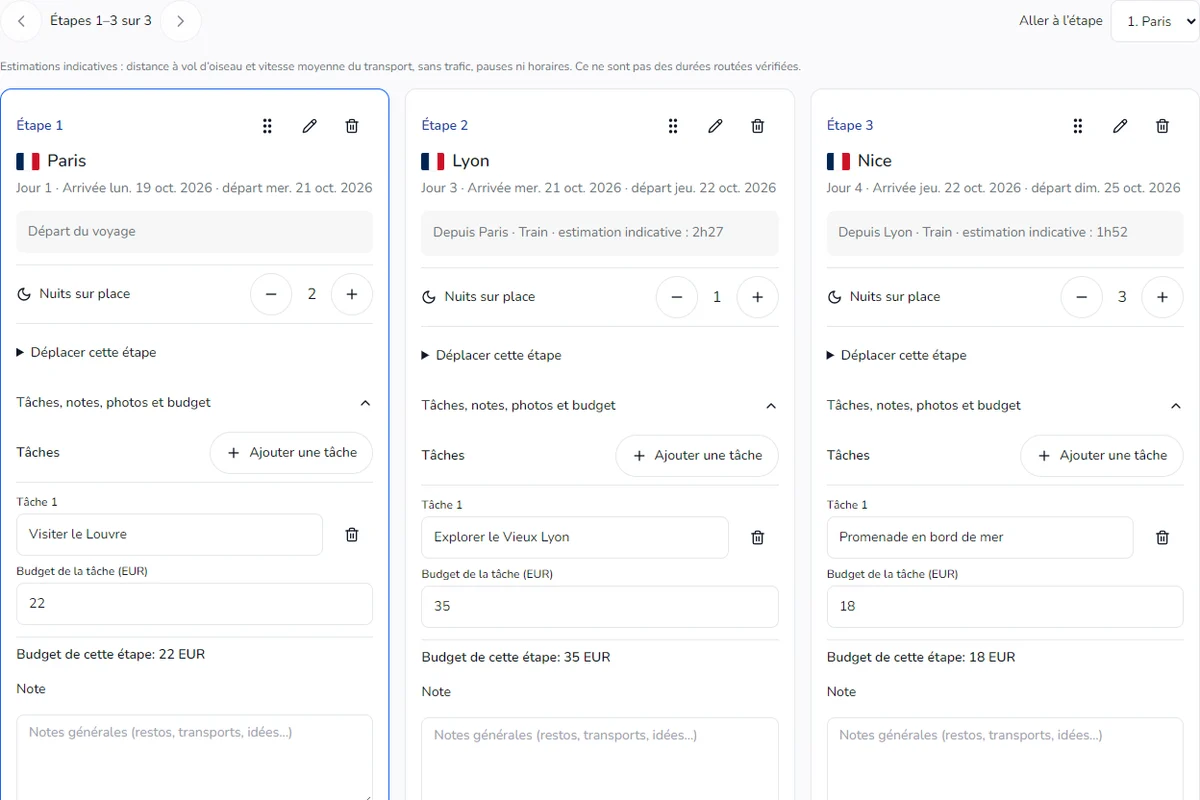Click the moon icon beside Lyon 'Nuits sur place'
This screenshot has height=800, width=1200.
(x=429, y=297)
